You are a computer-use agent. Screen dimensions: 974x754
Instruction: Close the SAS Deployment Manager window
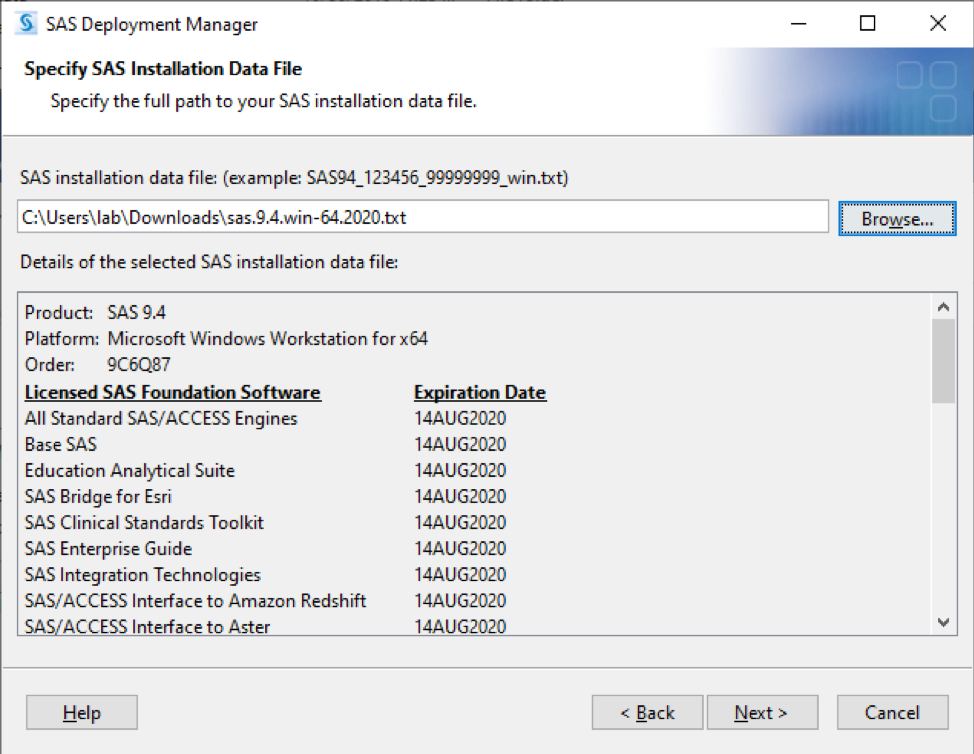(x=938, y=24)
